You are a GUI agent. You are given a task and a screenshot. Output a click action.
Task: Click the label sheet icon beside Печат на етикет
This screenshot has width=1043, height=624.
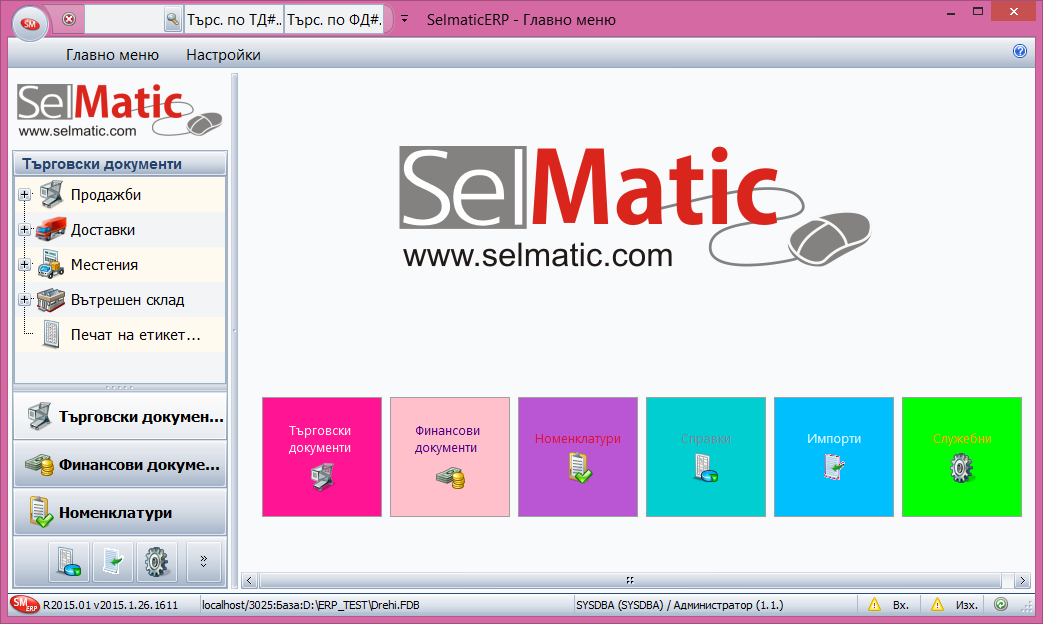[x=51, y=335]
